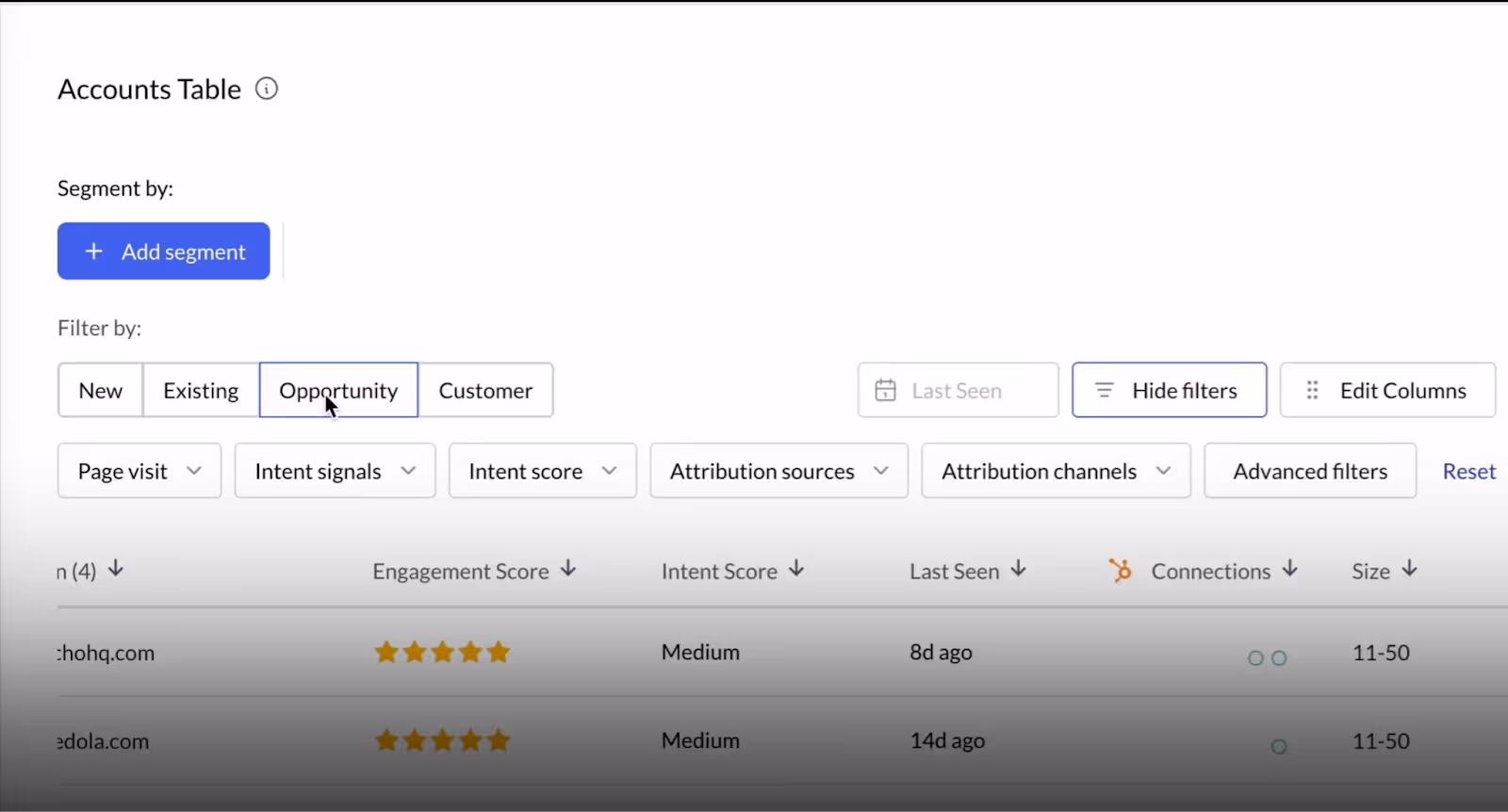Image resolution: width=1508 pixels, height=812 pixels.
Task: Click the '8d ago' last seen value
Action: [x=941, y=652]
